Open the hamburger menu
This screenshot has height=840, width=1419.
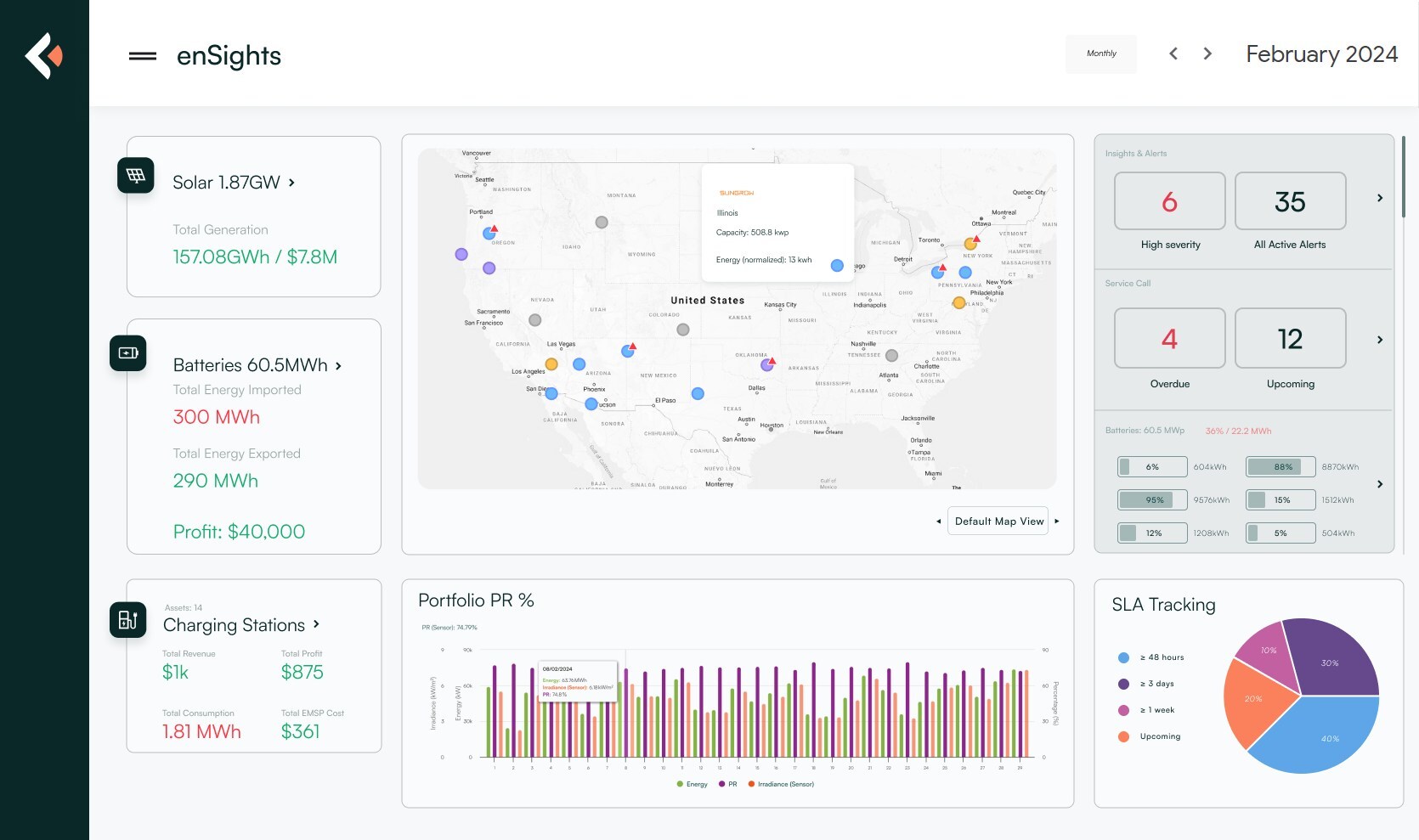[x=142, y=56]
